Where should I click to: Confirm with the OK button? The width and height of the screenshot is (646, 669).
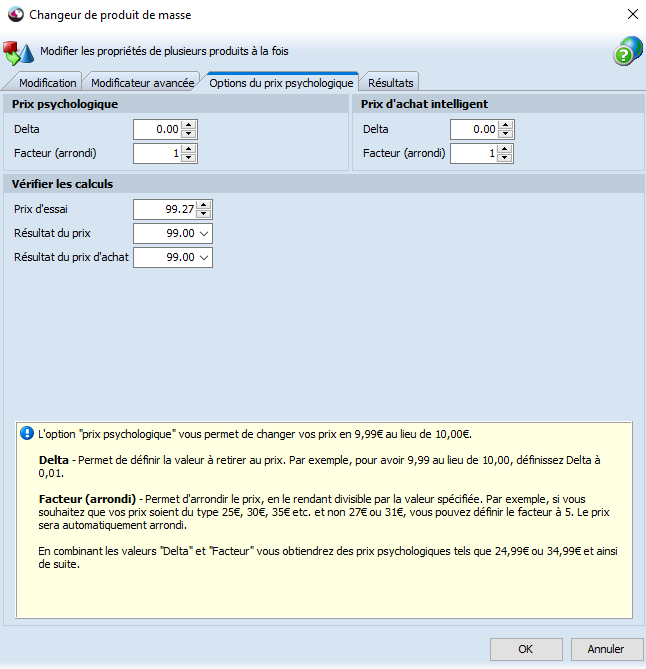click(x=526, y=649)
